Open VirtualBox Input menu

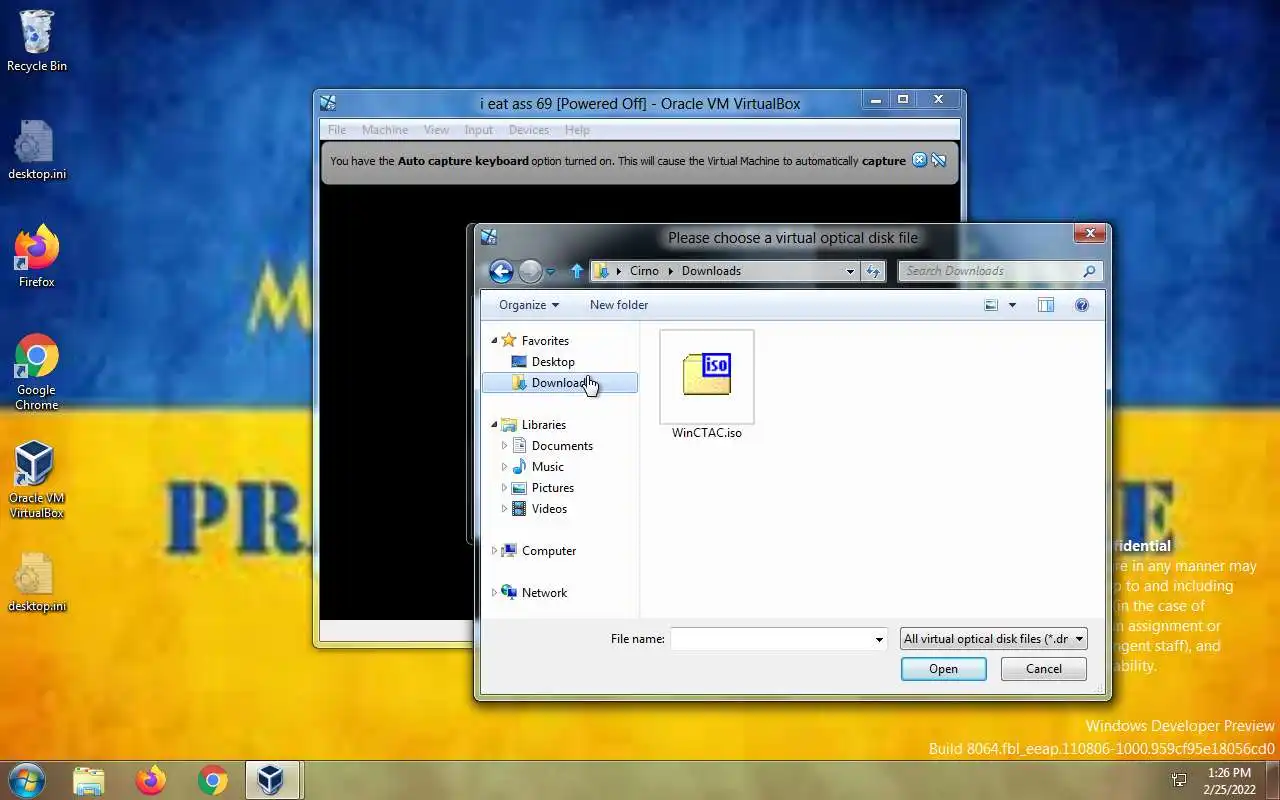[478, 130]
